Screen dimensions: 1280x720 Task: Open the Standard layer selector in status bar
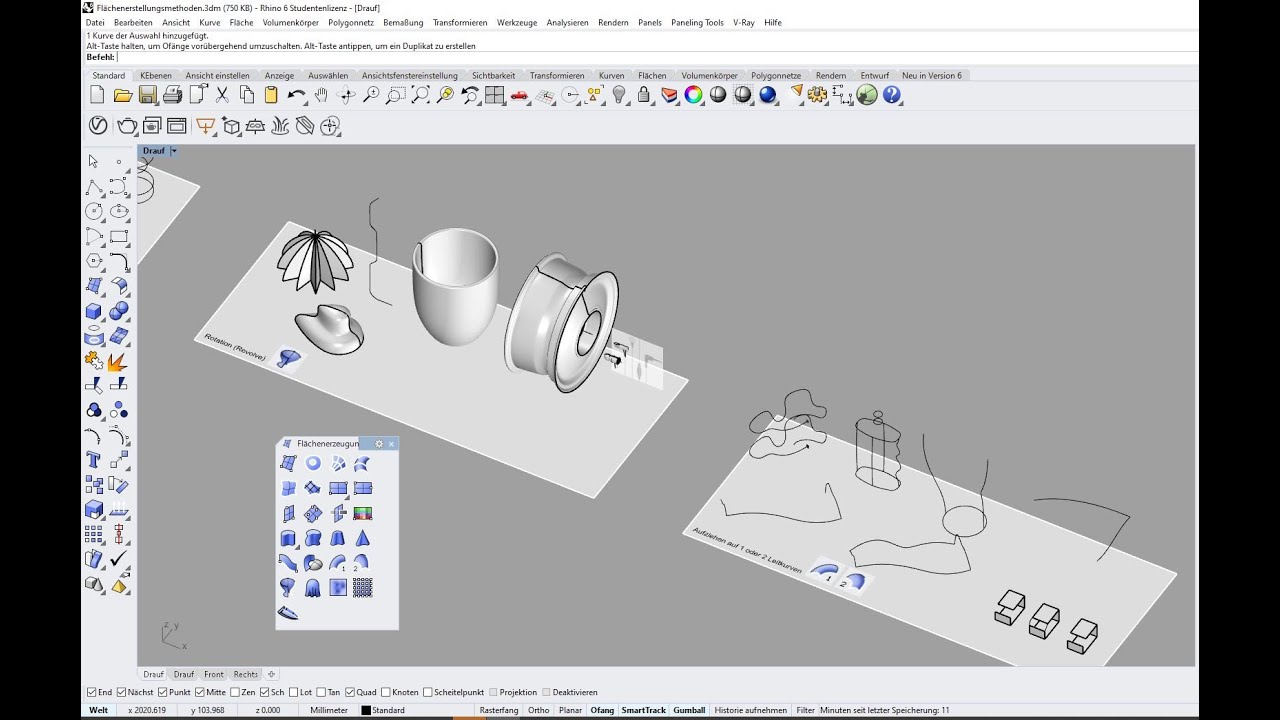tap(414, 710)
